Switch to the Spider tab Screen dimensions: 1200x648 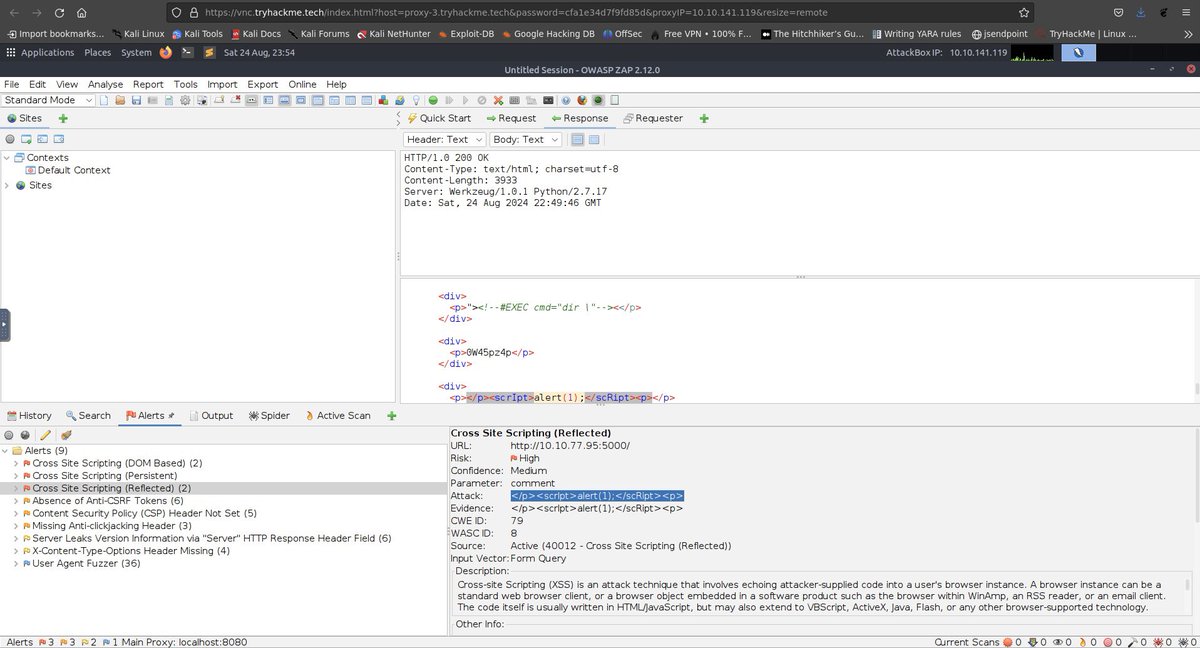(x=268, y=416)
